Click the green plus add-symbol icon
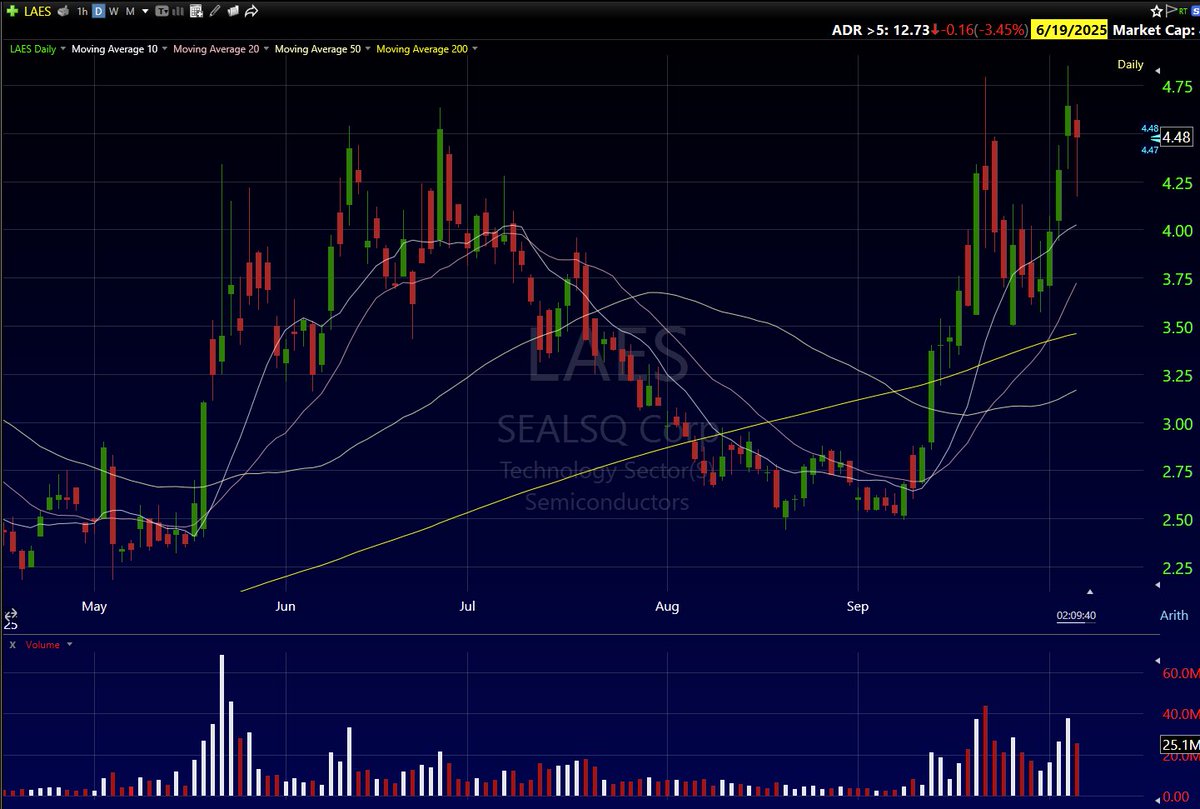The width and height of the screenshot is (1200, 809). click(12, 11)
